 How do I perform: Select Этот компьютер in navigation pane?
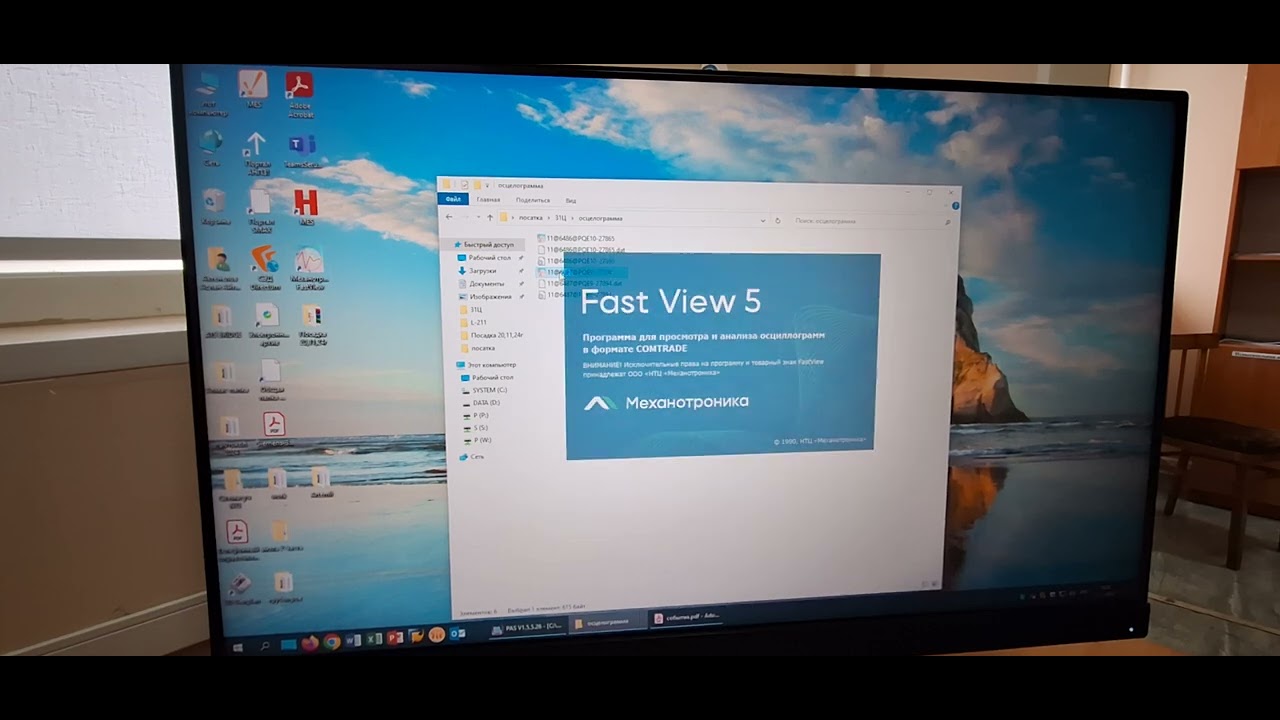click(485, 365)
